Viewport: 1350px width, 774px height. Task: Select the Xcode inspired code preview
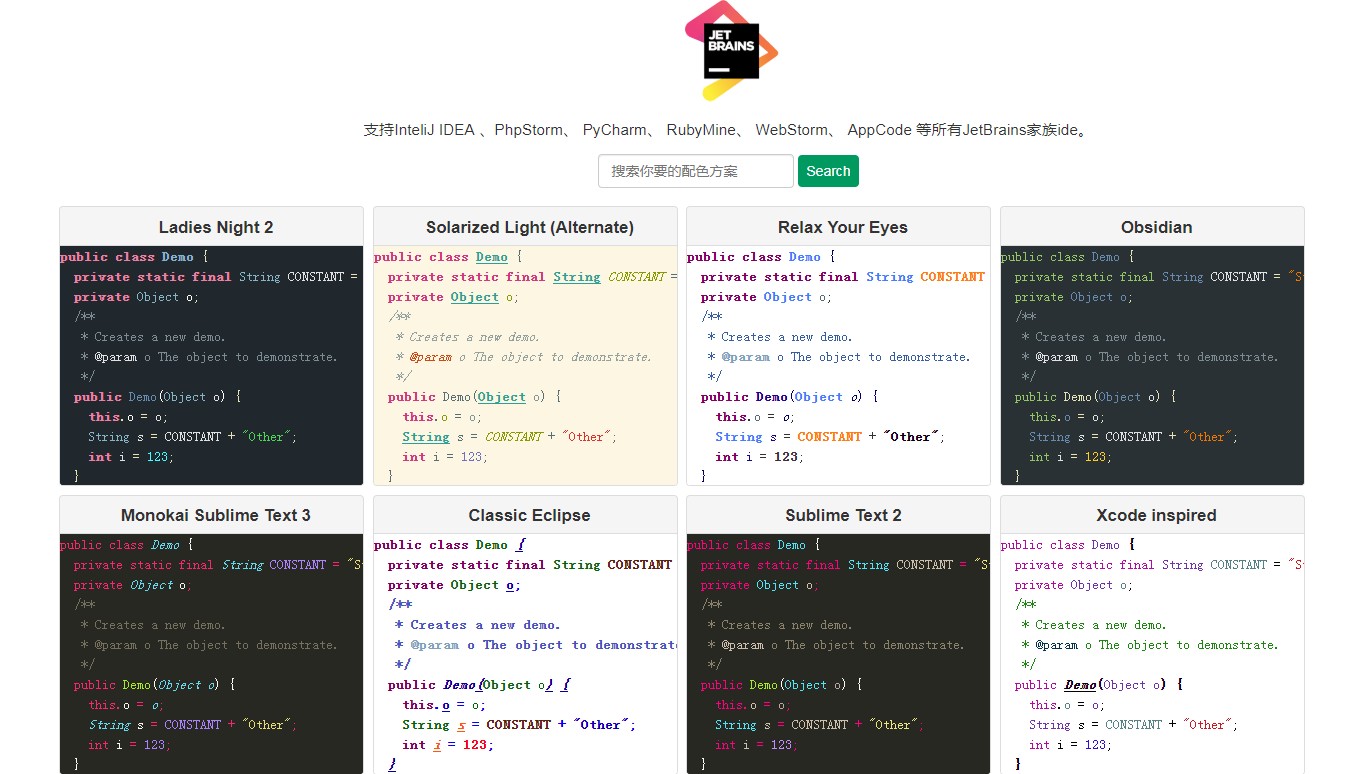coord(1152,653)
